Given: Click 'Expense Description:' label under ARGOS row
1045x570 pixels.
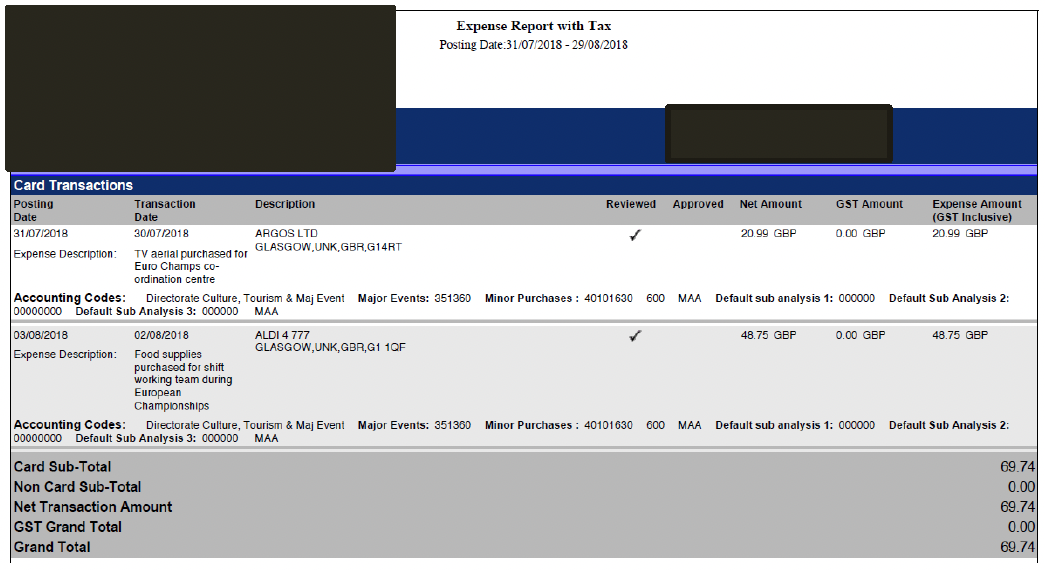Looking at the screenshot, I should coord(65,254).
